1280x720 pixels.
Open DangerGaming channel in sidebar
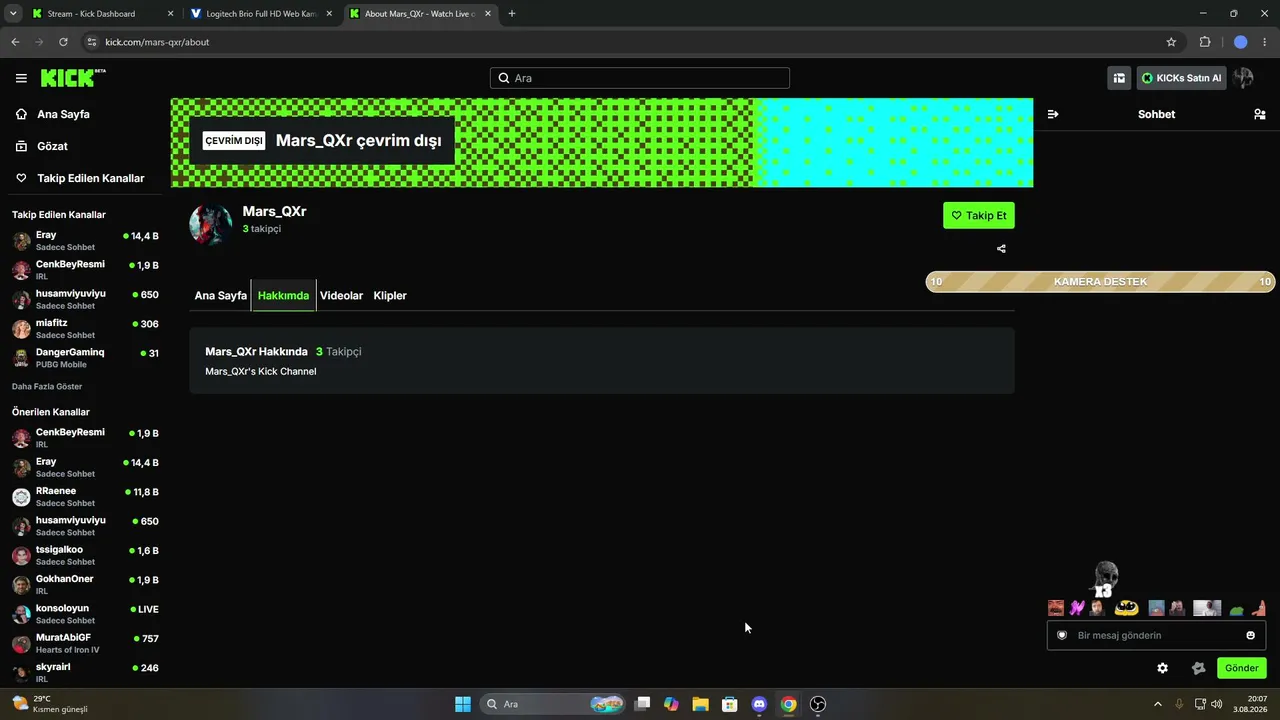[85, 358]
